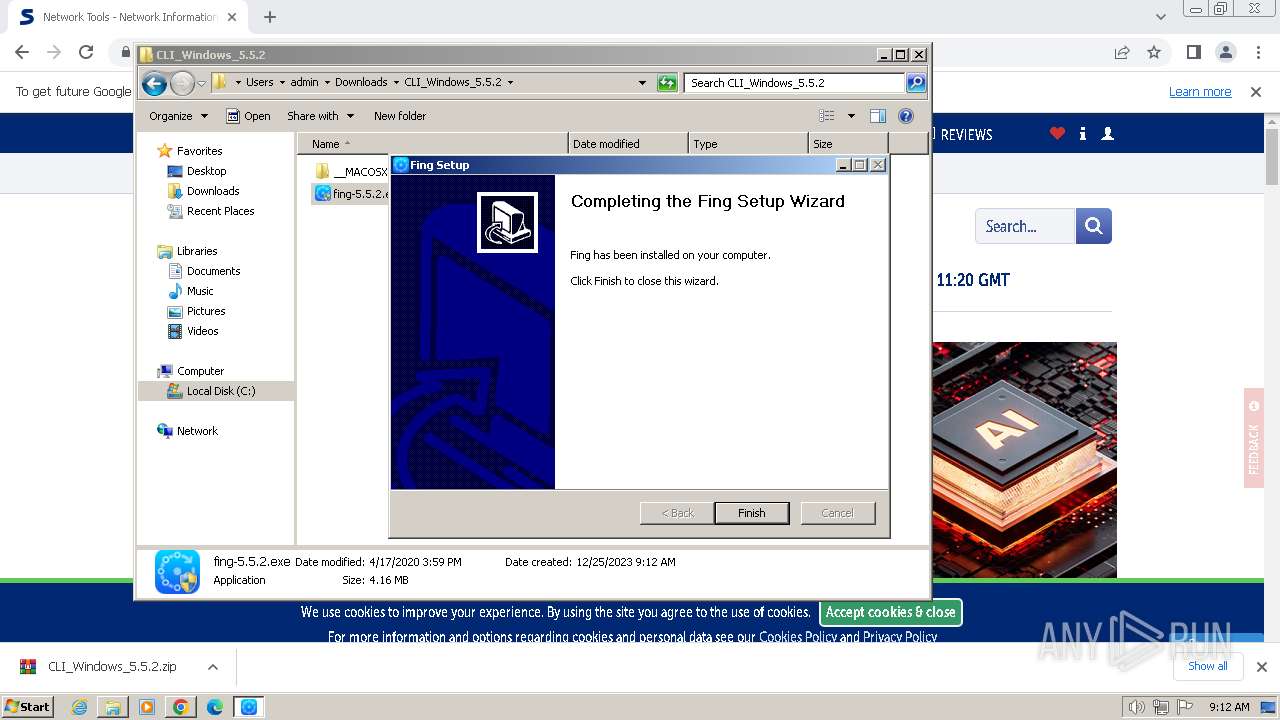Click the Explorer help question mark icon

coord(906,116)
